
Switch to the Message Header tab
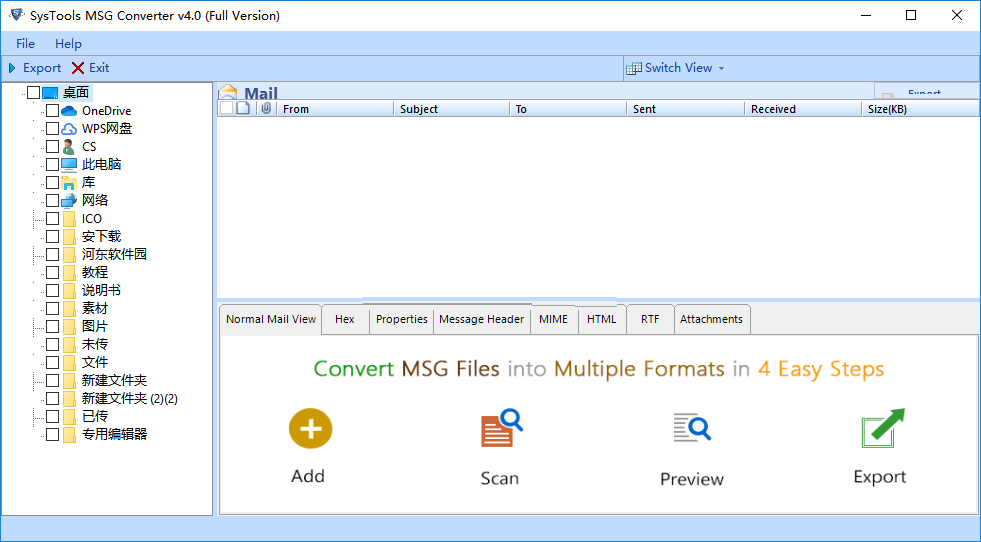[x=481, y=319]
